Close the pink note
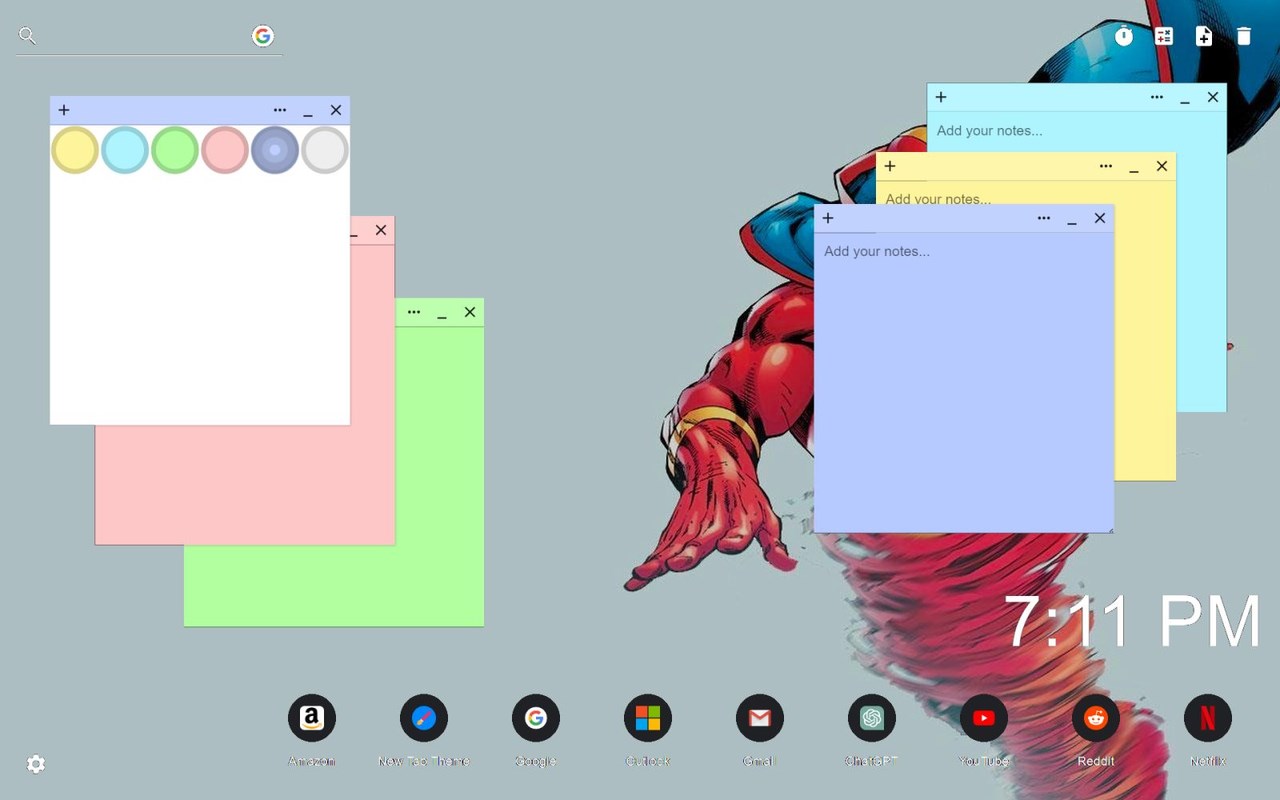This screenshot has height=800, width=1280. pos(381,230)
